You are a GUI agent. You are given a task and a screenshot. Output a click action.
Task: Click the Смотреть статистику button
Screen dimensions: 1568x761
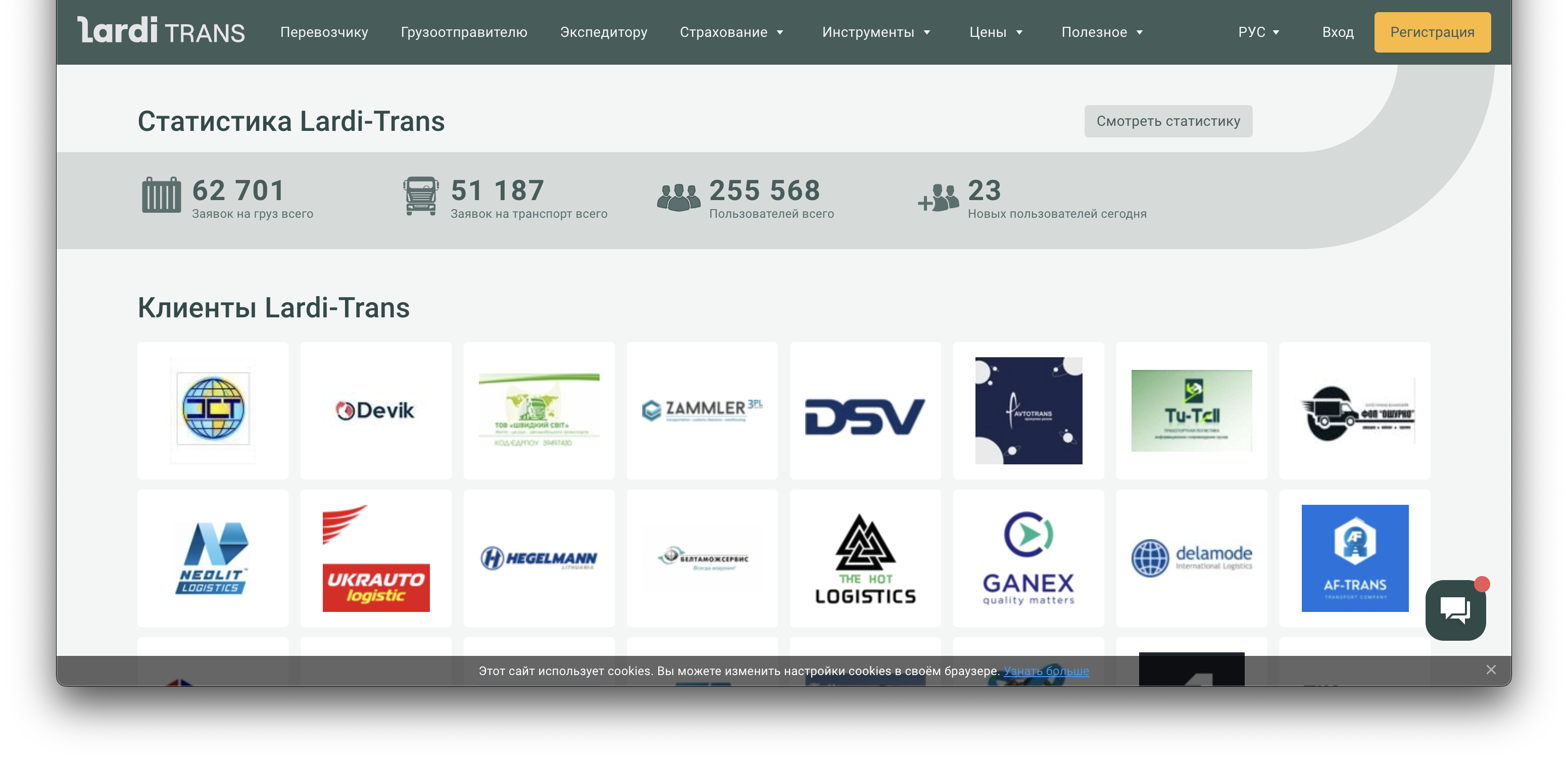[1168, 121]
